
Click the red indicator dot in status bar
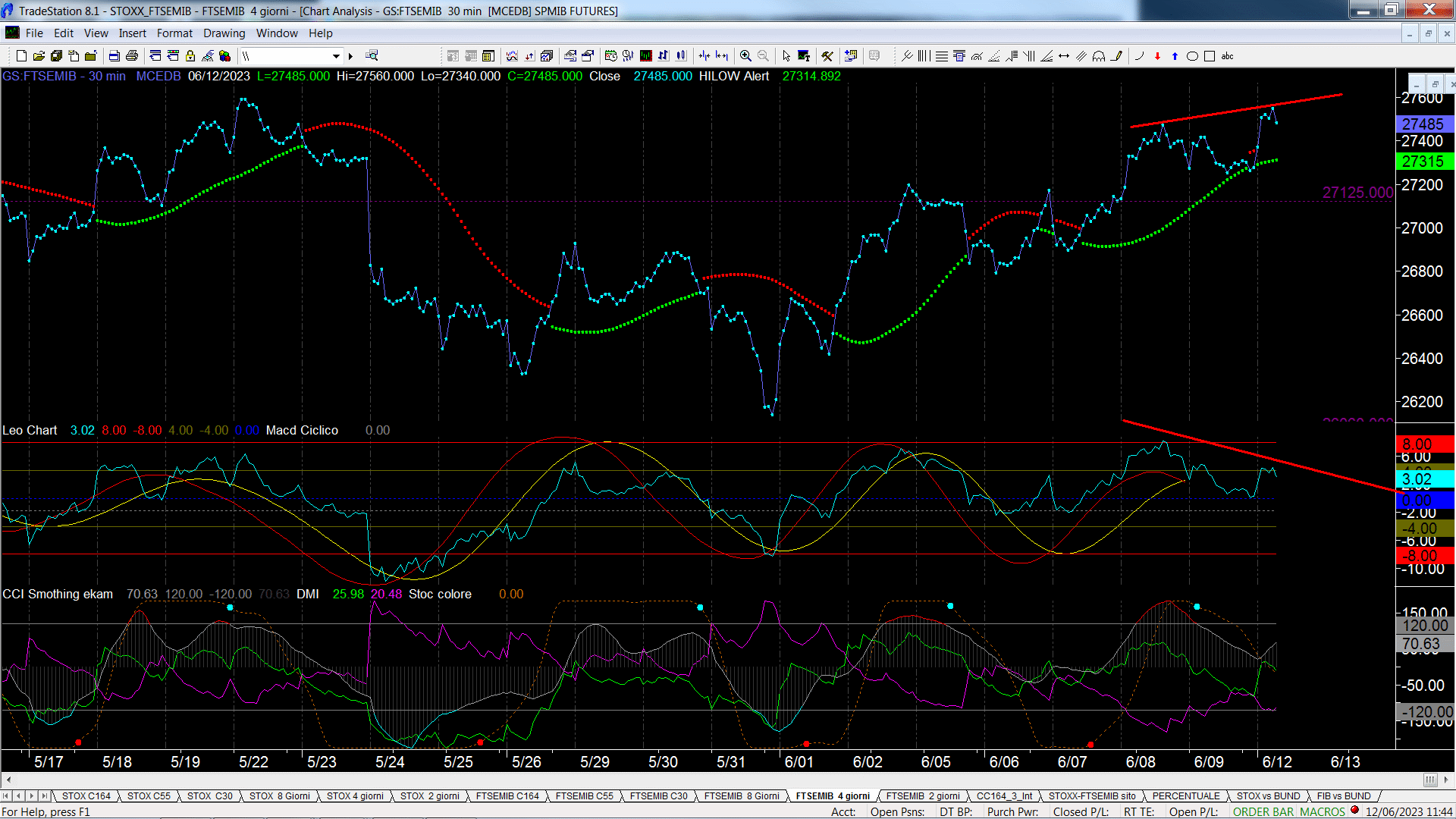1354,811
